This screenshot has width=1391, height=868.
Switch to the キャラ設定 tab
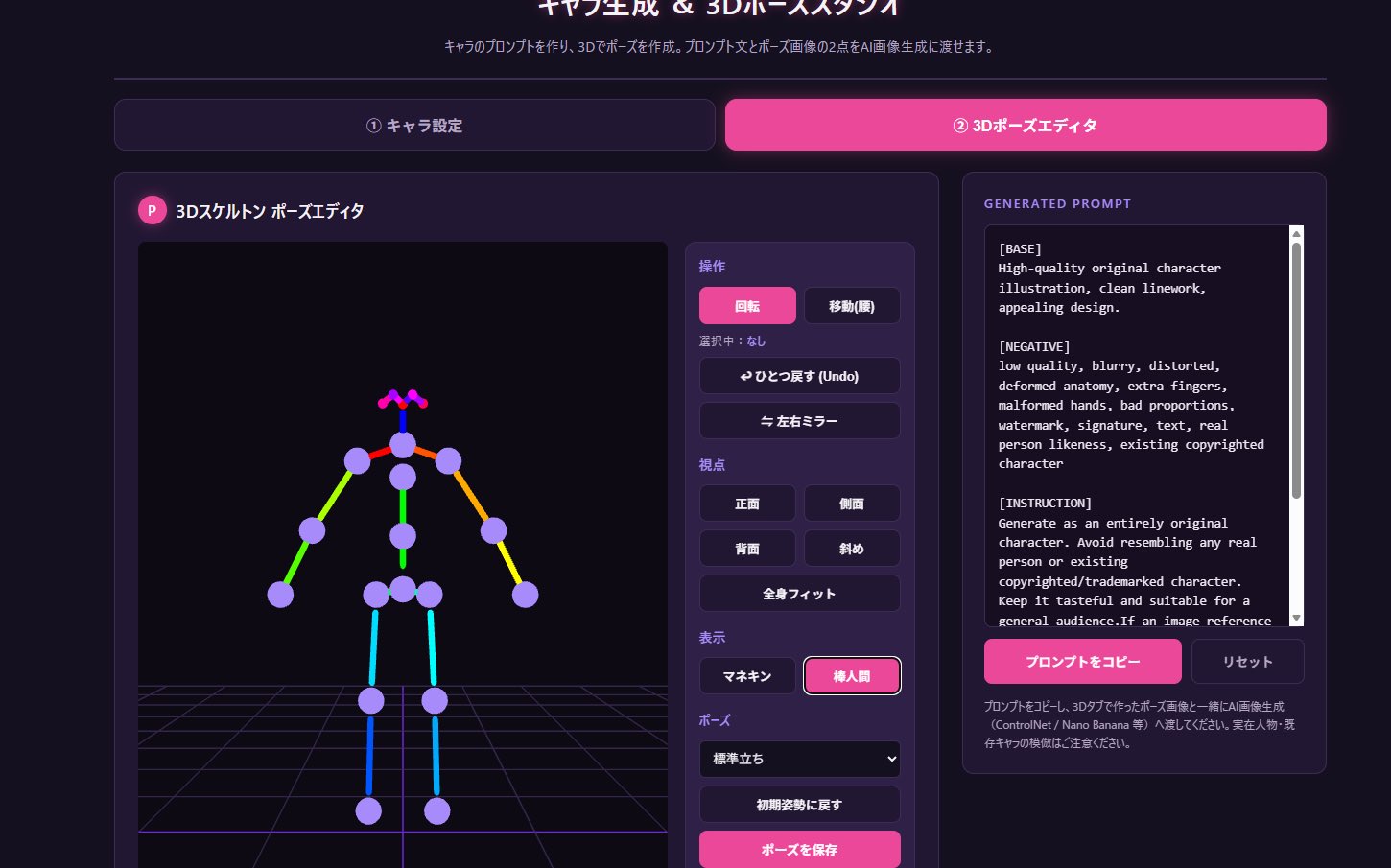(414, 125)
